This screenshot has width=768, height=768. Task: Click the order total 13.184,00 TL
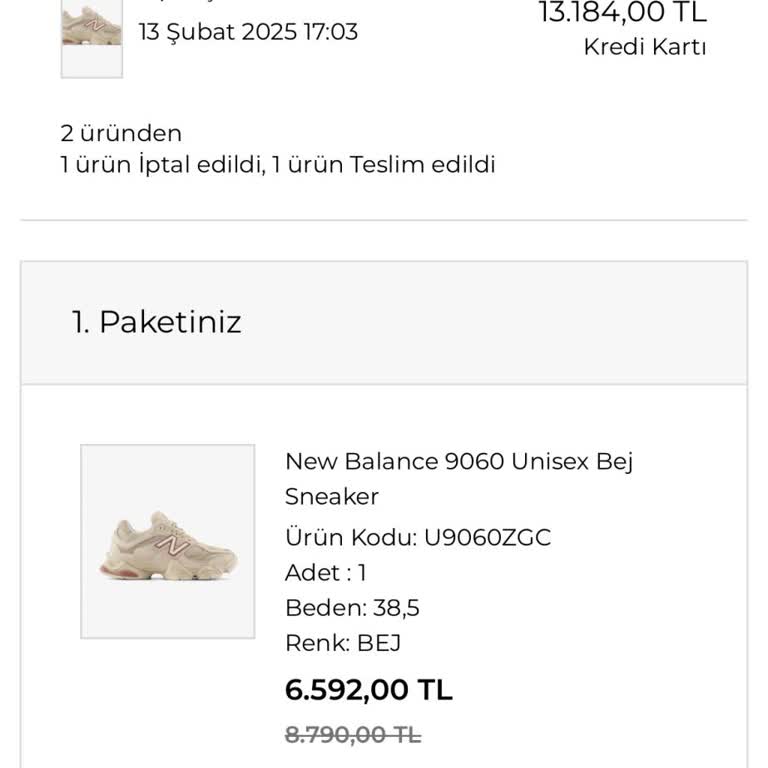point(622,13)
